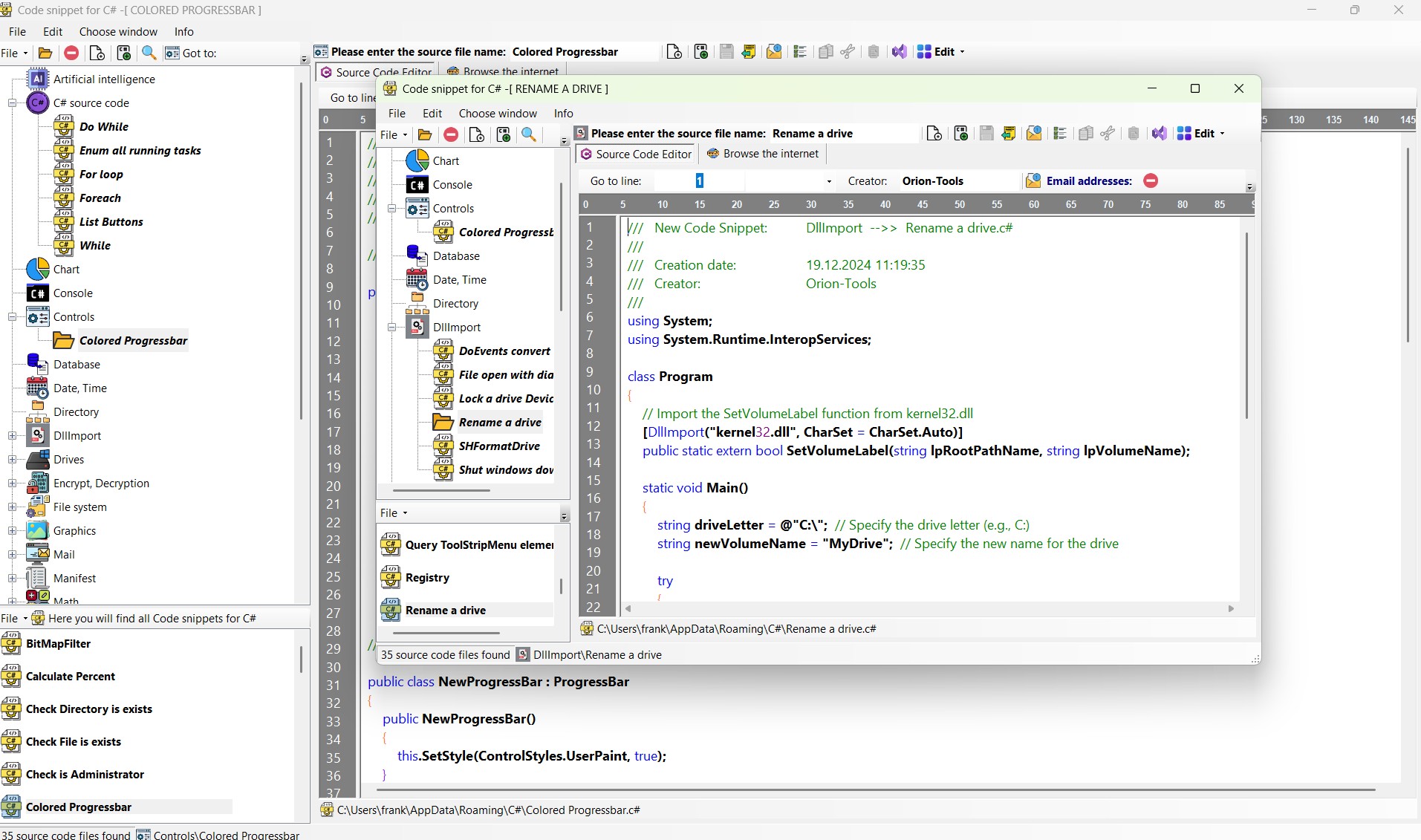The height and width of the screenshot is (840, 1421).
Task: Click copy icon in Rename a drive toolbar
Action: coord(1085,134)
